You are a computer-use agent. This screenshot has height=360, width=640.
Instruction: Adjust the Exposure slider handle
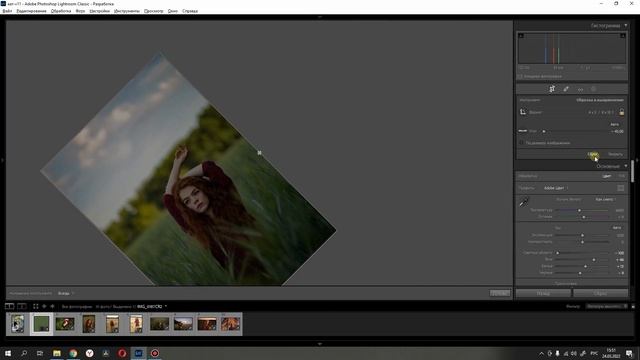click(x=582, y=236)
